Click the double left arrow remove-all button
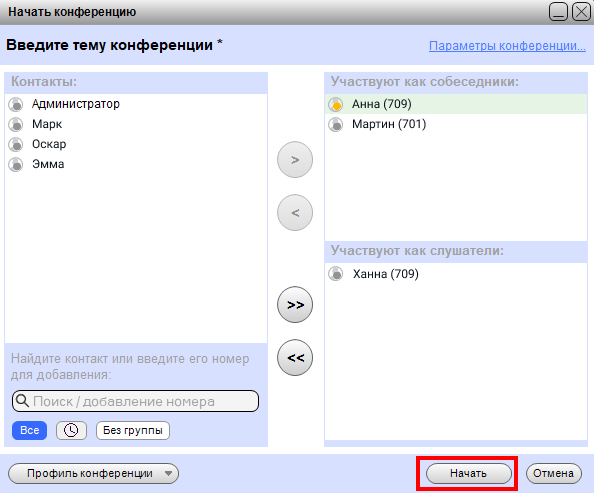This screenshot has height=493, width=594. [295, 357]
